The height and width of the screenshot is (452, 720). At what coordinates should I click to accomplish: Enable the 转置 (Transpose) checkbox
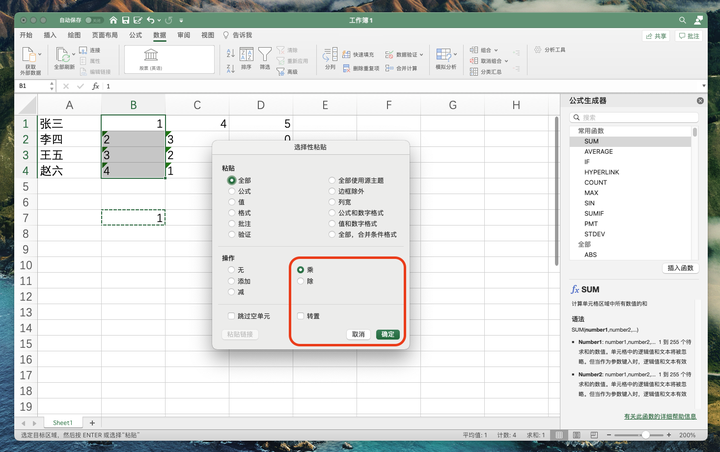point(301,316)
